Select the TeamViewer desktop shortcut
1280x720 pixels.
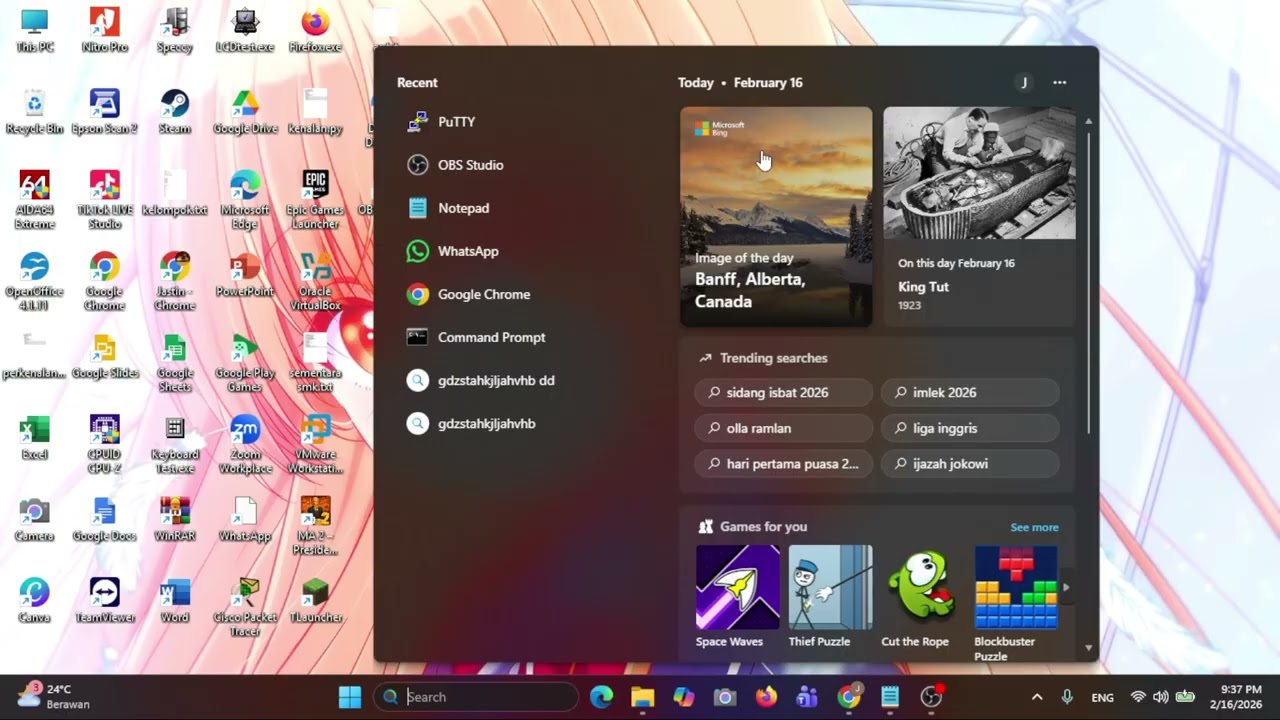click(x=104, y=601)
